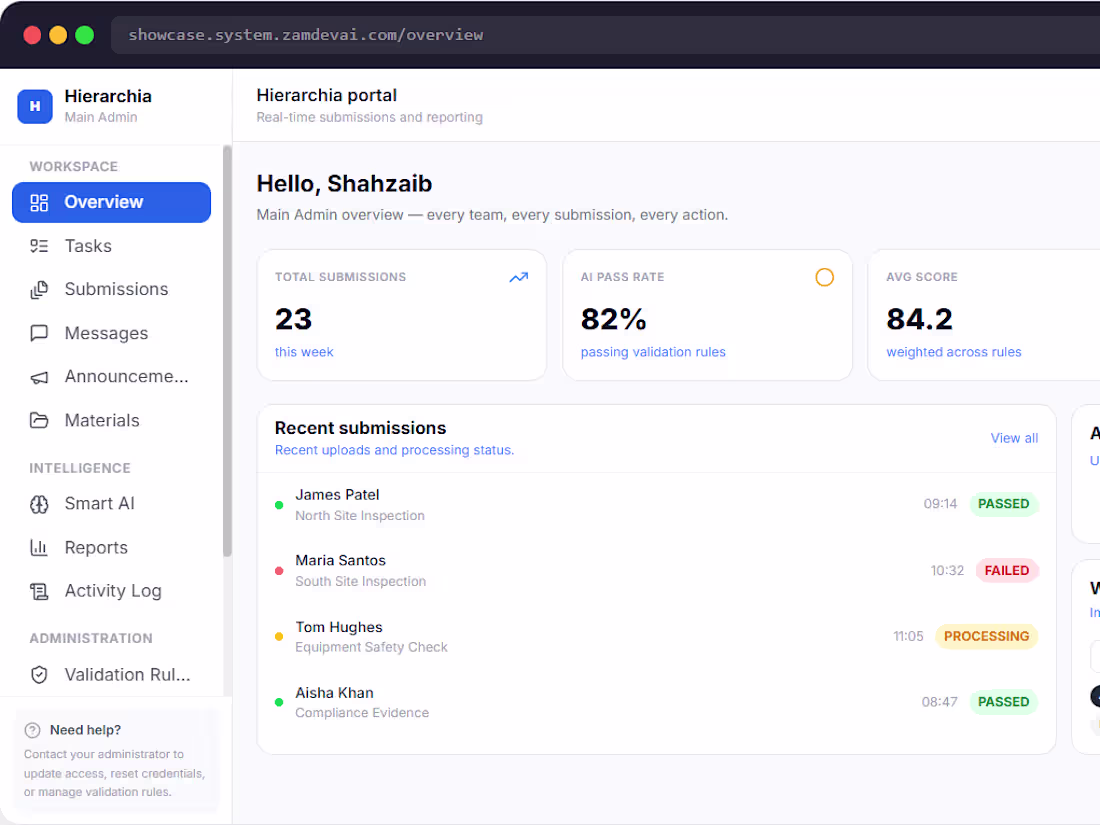Click the Submissions copy icon in sidebar
The width and height of the screenshot is (1100, 825).
(39, 290)
